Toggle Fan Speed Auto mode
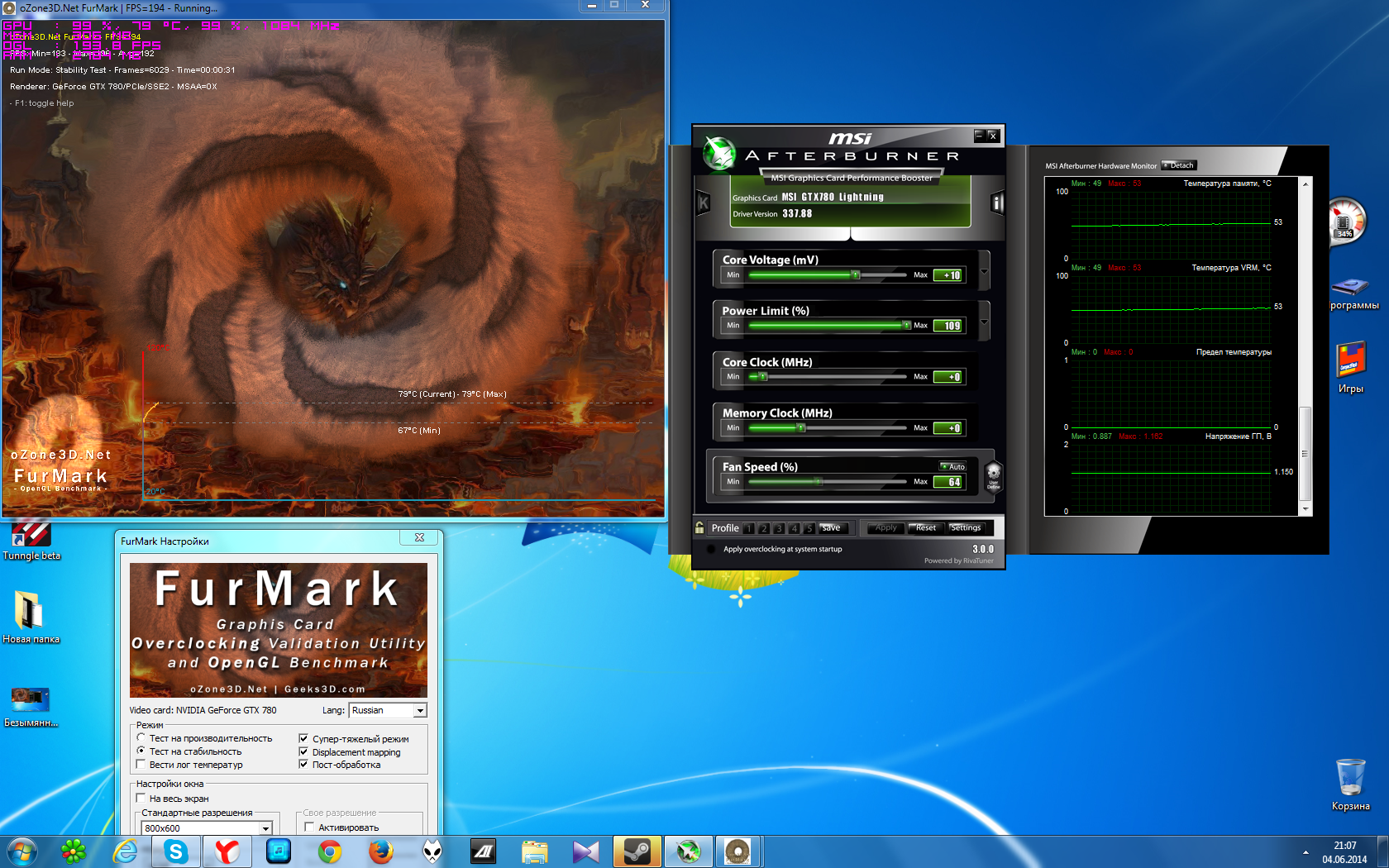The height and width of the screenshot is (868, 1389). 953,467
